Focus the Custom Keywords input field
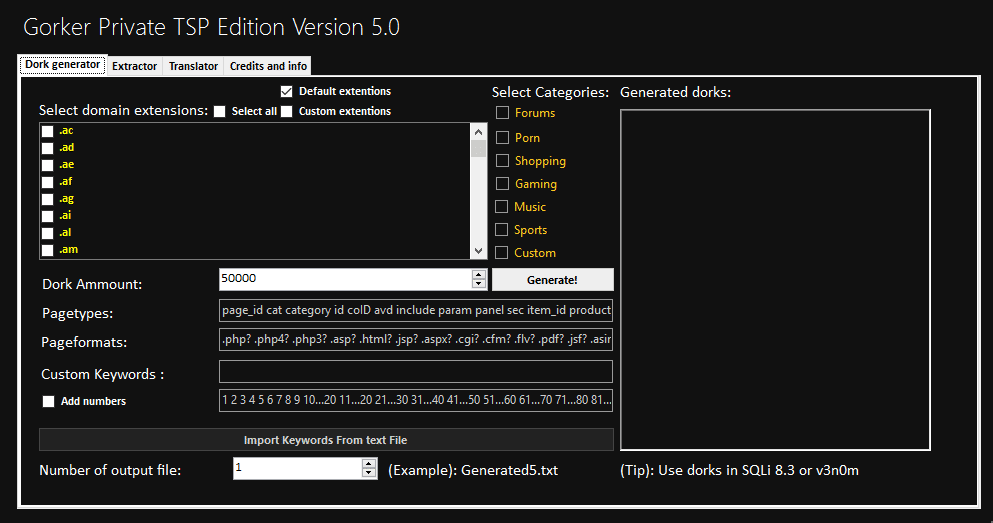Image resolution: width=993 pixels, height=523 pixels. 415,372
